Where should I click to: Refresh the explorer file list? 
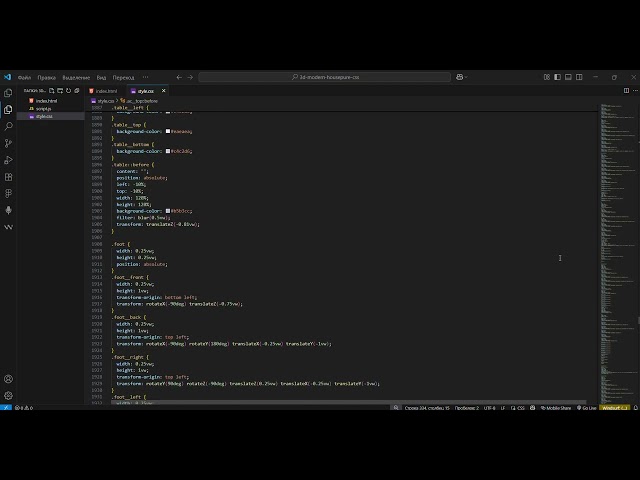click(x=68, y=91)
